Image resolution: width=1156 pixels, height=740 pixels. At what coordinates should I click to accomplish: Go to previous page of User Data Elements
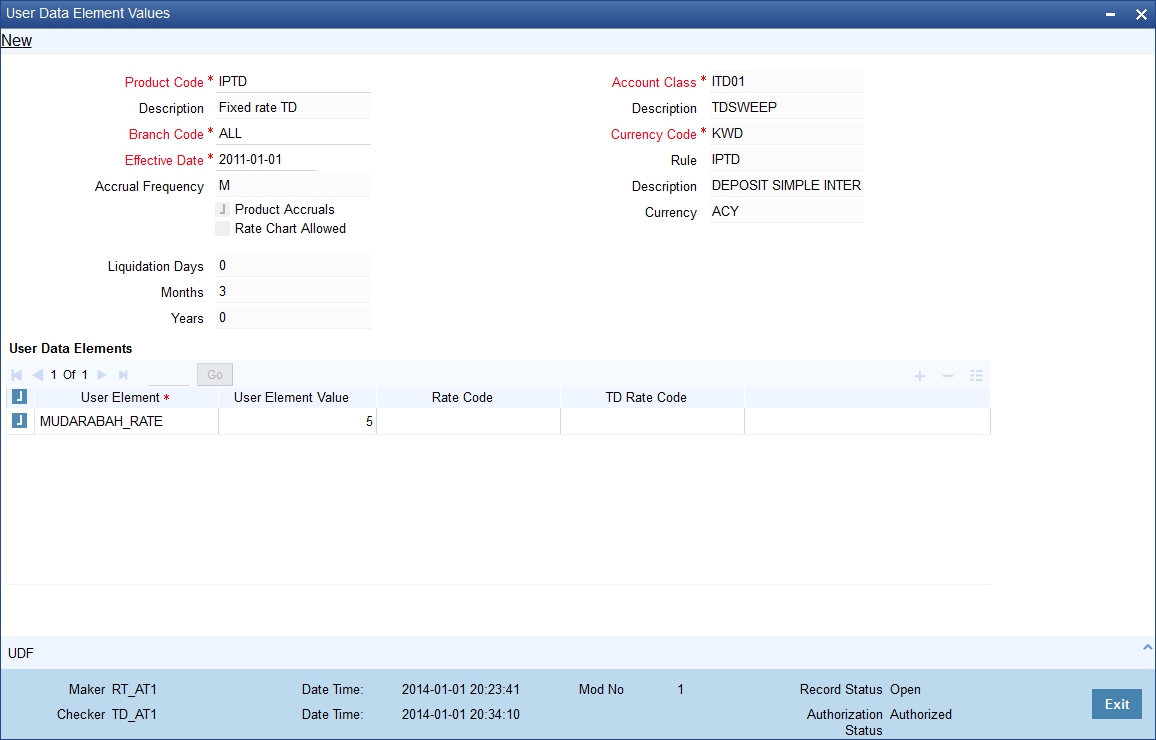[38, 375]
